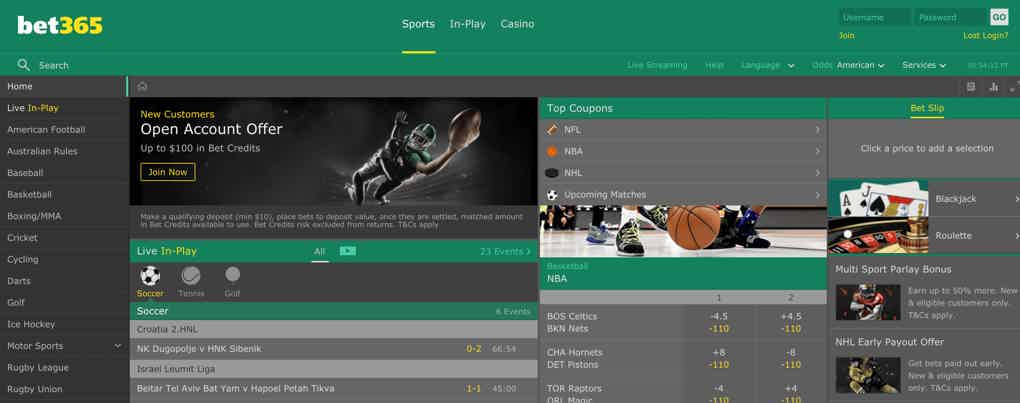
Task: Click the NHL Early Payout Offer image
Action: click(868, 375)
